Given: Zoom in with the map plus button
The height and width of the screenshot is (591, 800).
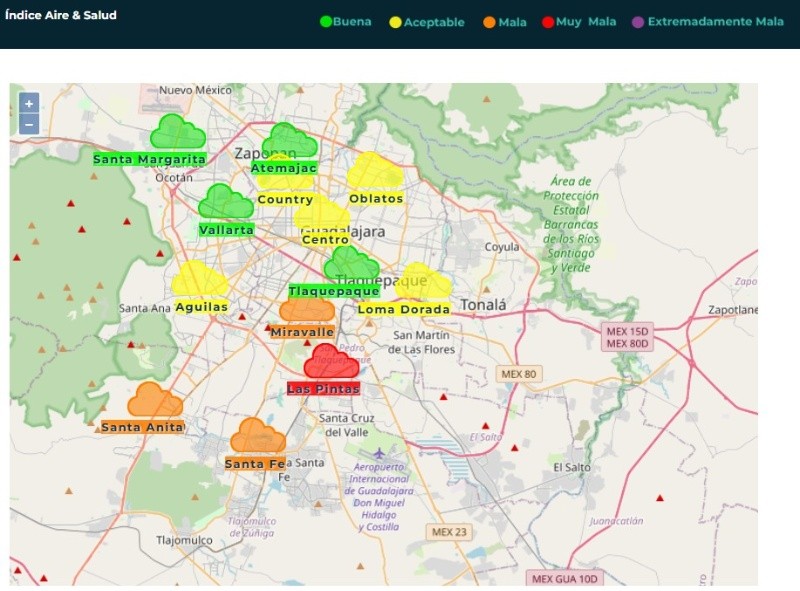Looking at the screenshot, I should pyautogui.click(x=29, y=103).
